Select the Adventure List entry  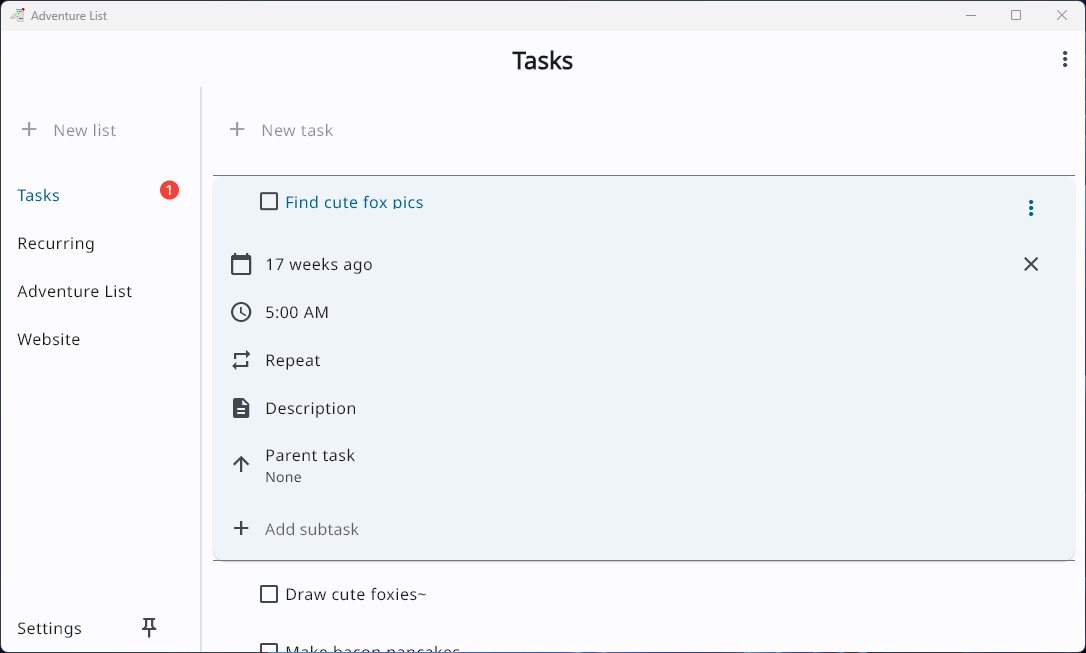click(x=75, y=292)
